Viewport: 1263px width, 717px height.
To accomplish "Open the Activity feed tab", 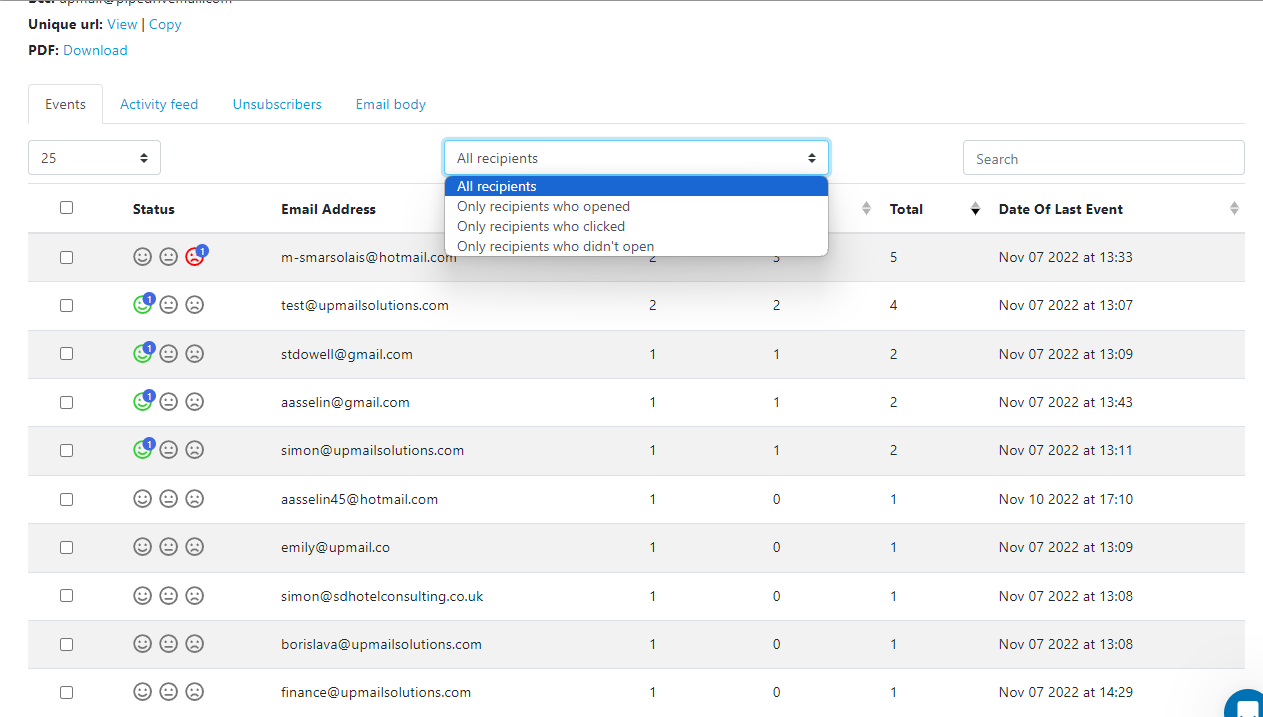I will [159, 104].
